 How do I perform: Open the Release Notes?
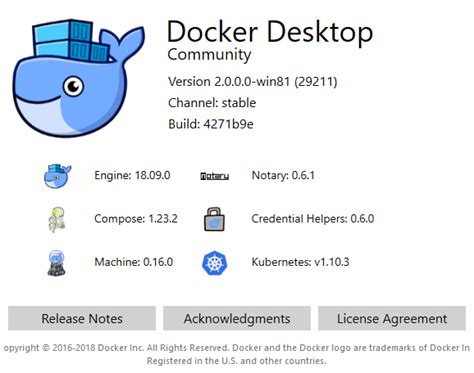pyautogui.click(x=82, y=318)
